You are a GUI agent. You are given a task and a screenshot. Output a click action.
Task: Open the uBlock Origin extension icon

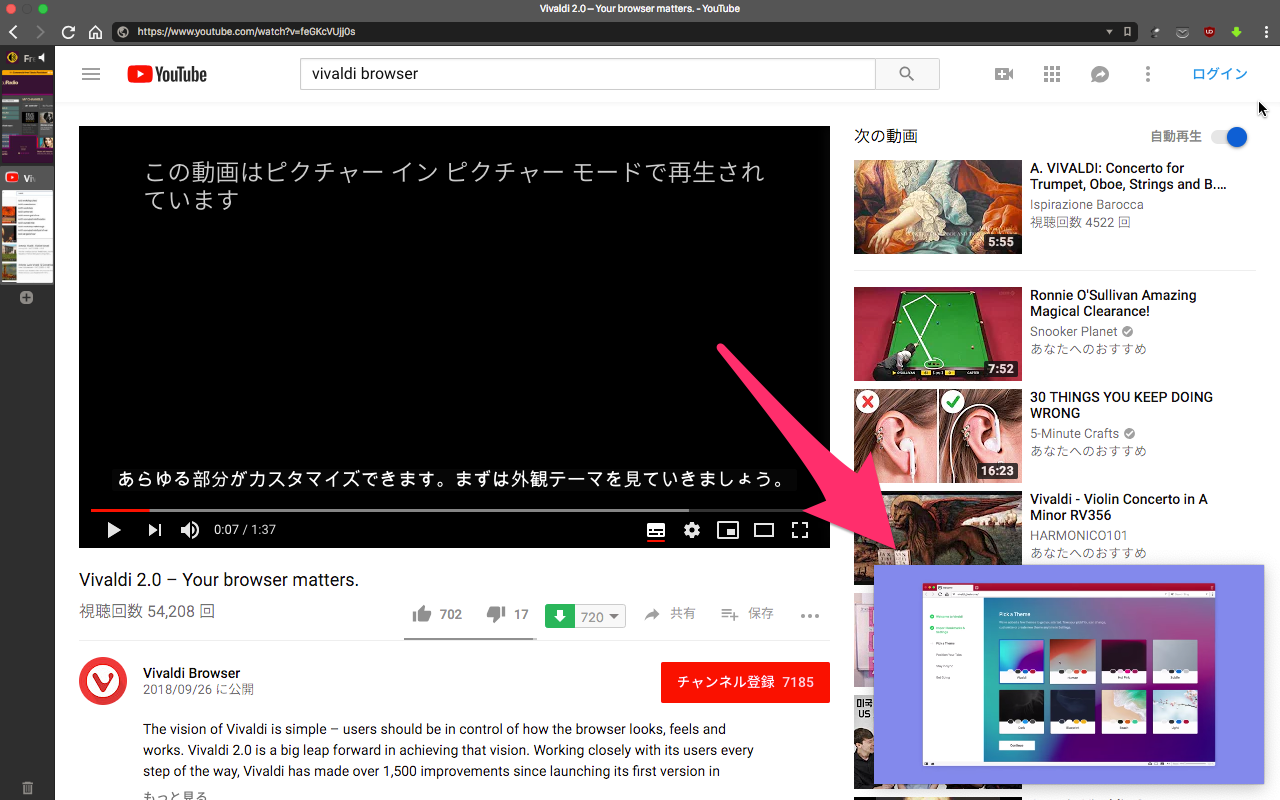point(1210,32)
